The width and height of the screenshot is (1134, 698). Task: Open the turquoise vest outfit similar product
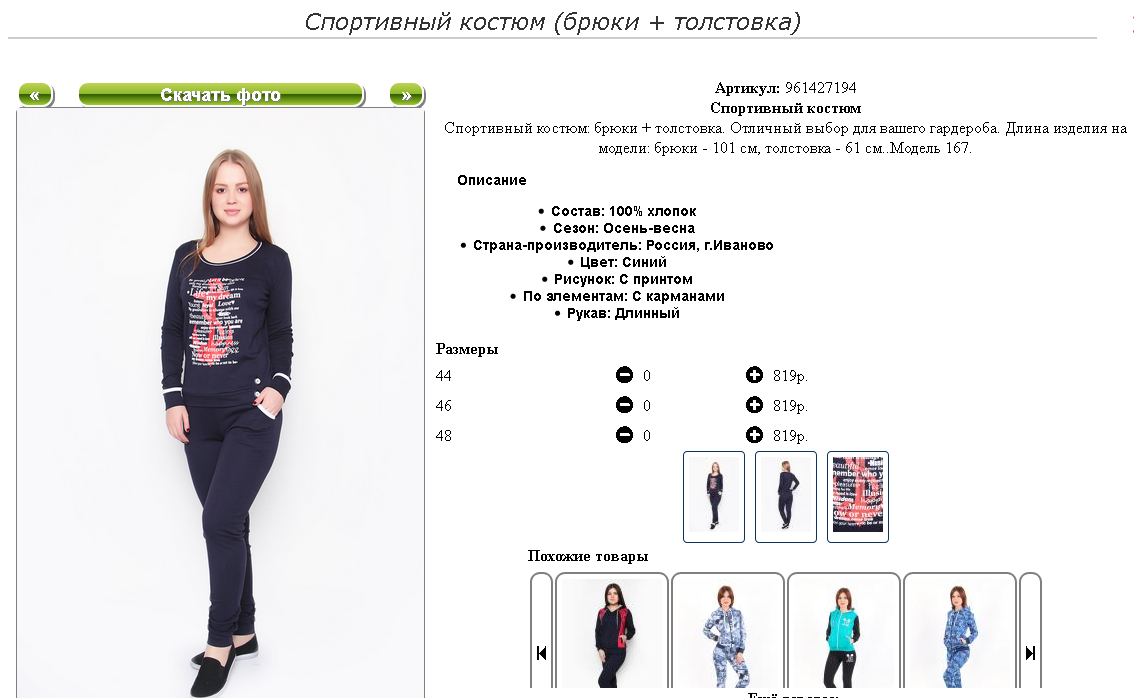tap(844, 632)
